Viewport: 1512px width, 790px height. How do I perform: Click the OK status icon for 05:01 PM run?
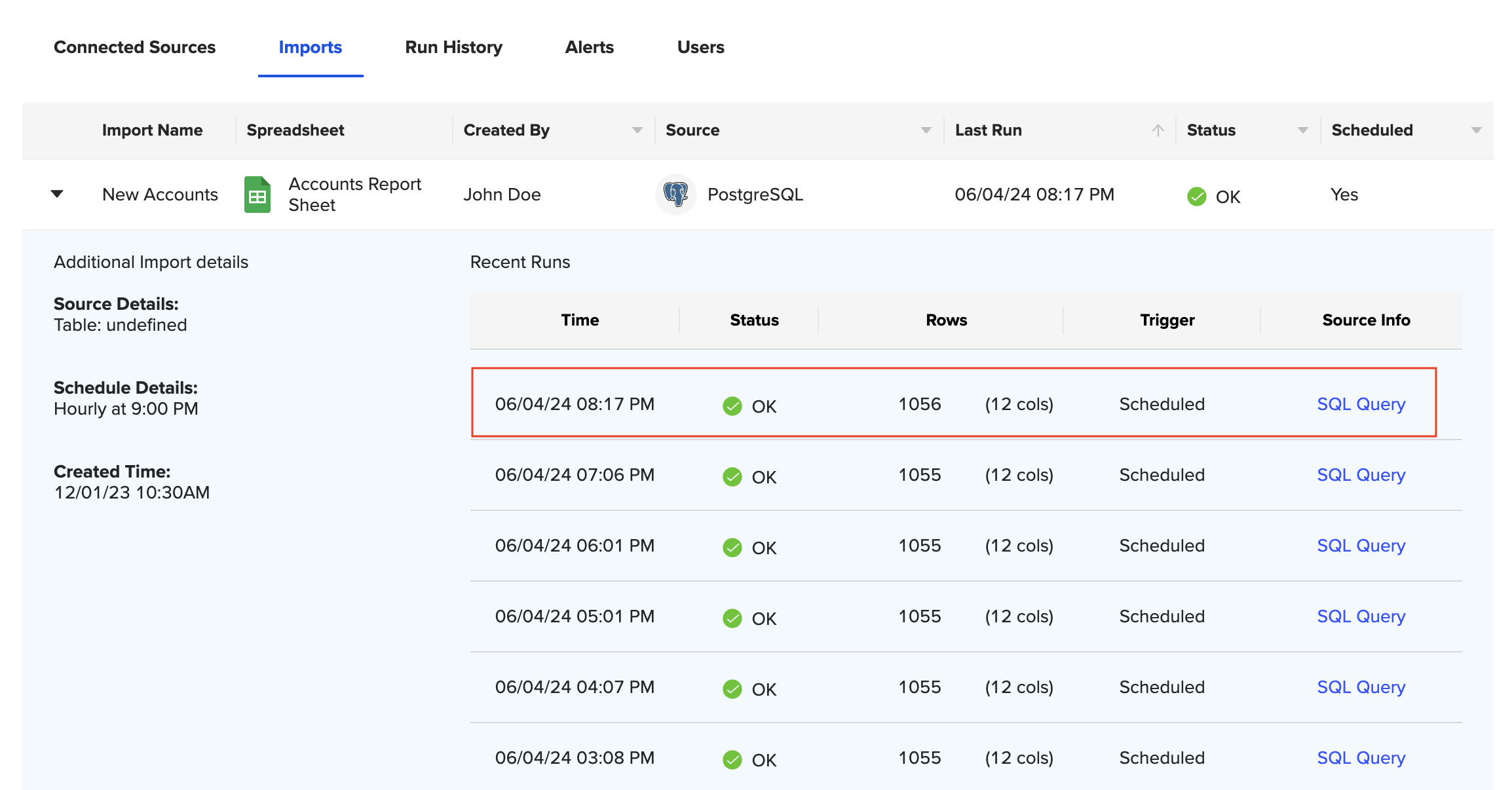[732, 618]
